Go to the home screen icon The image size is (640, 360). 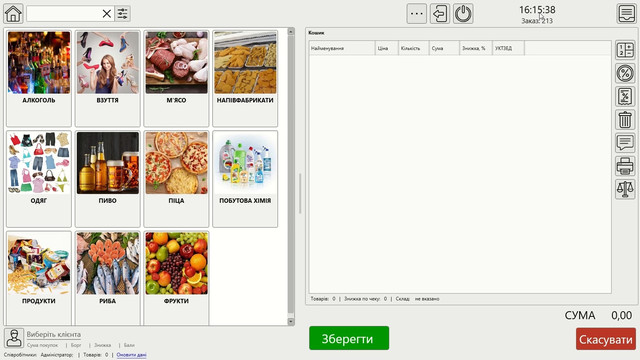[x=13, y=13]
